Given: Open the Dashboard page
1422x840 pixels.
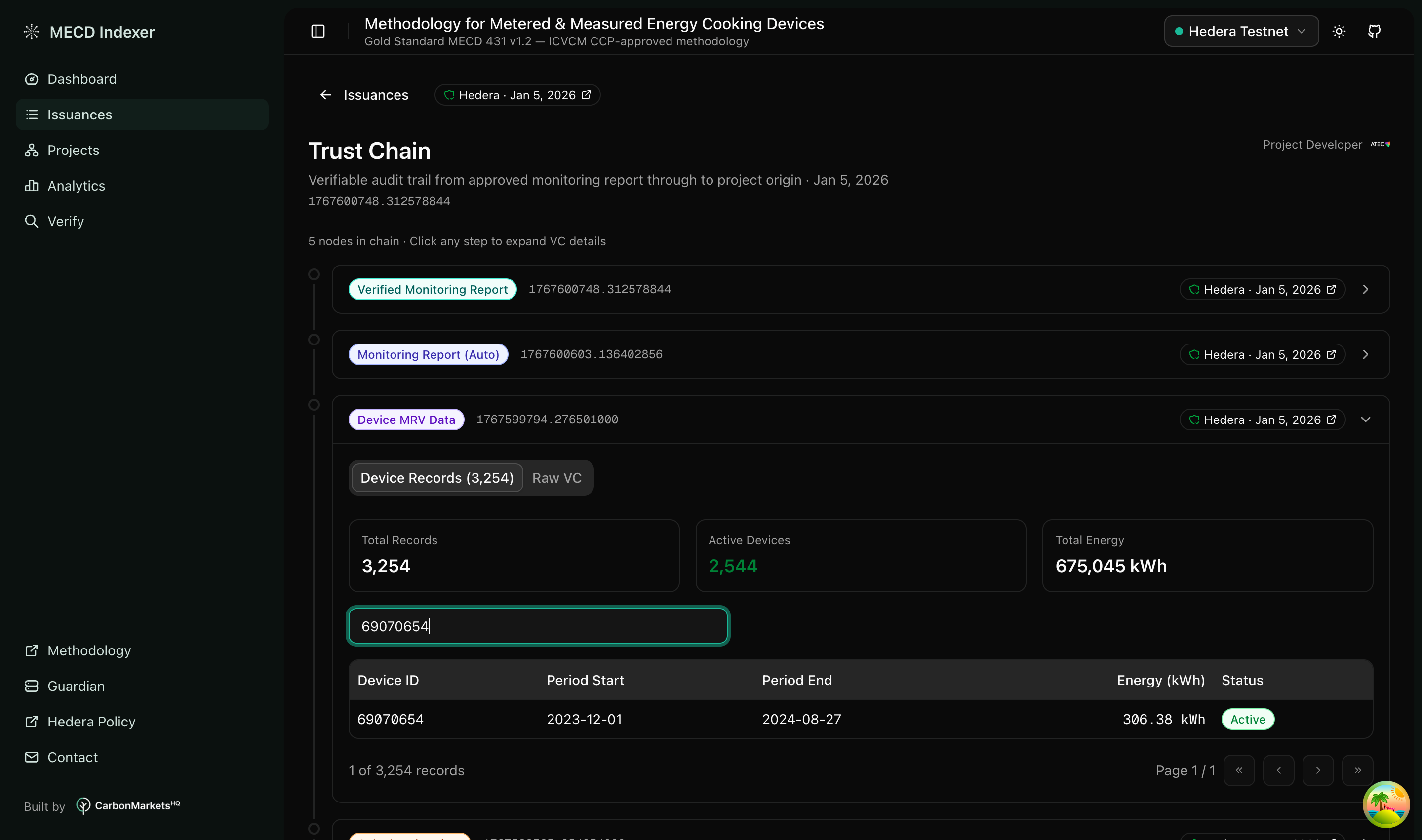Looking at the screenshot, I should [x=81, y=79].
